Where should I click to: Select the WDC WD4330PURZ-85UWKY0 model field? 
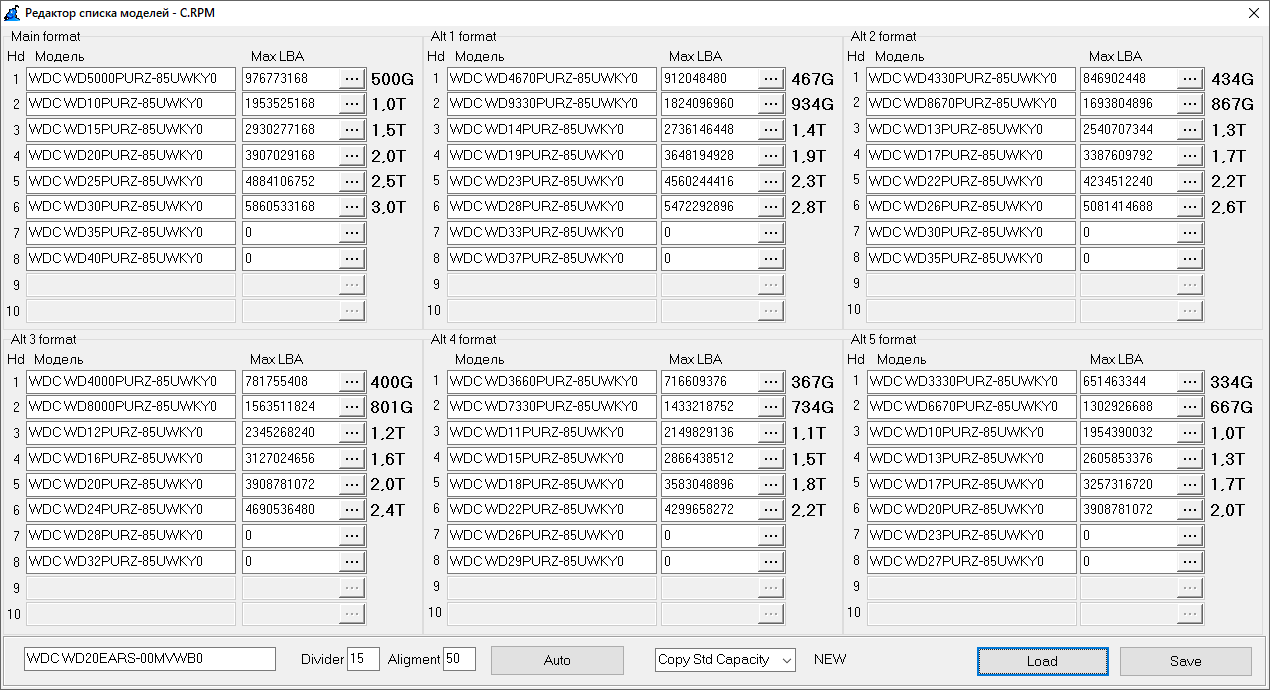point(971,78)
